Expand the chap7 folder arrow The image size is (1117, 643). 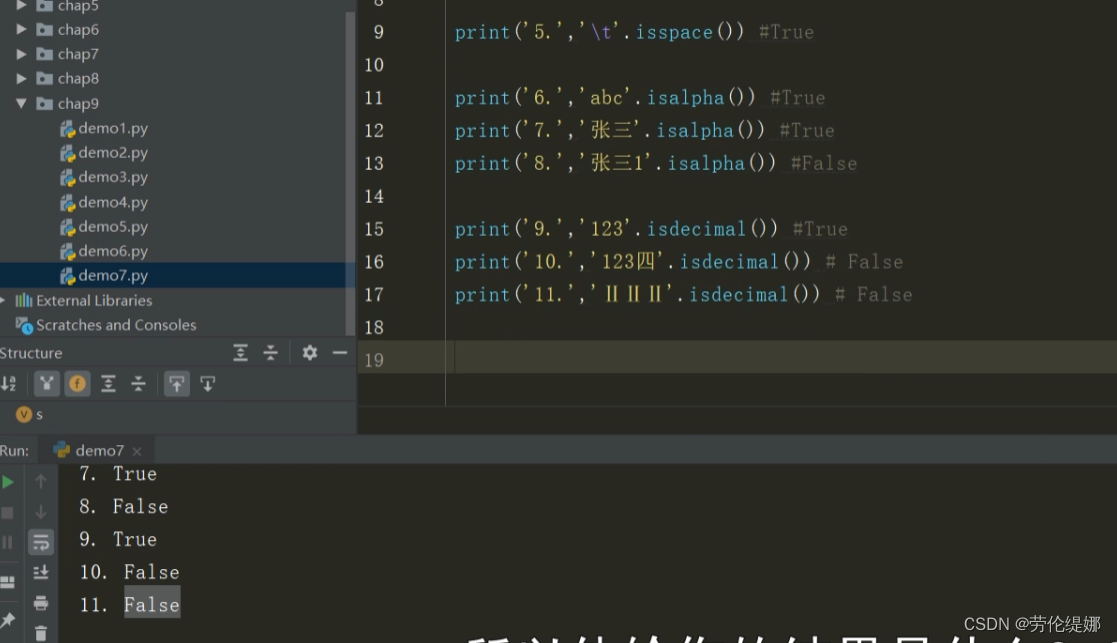coord(21,54)
